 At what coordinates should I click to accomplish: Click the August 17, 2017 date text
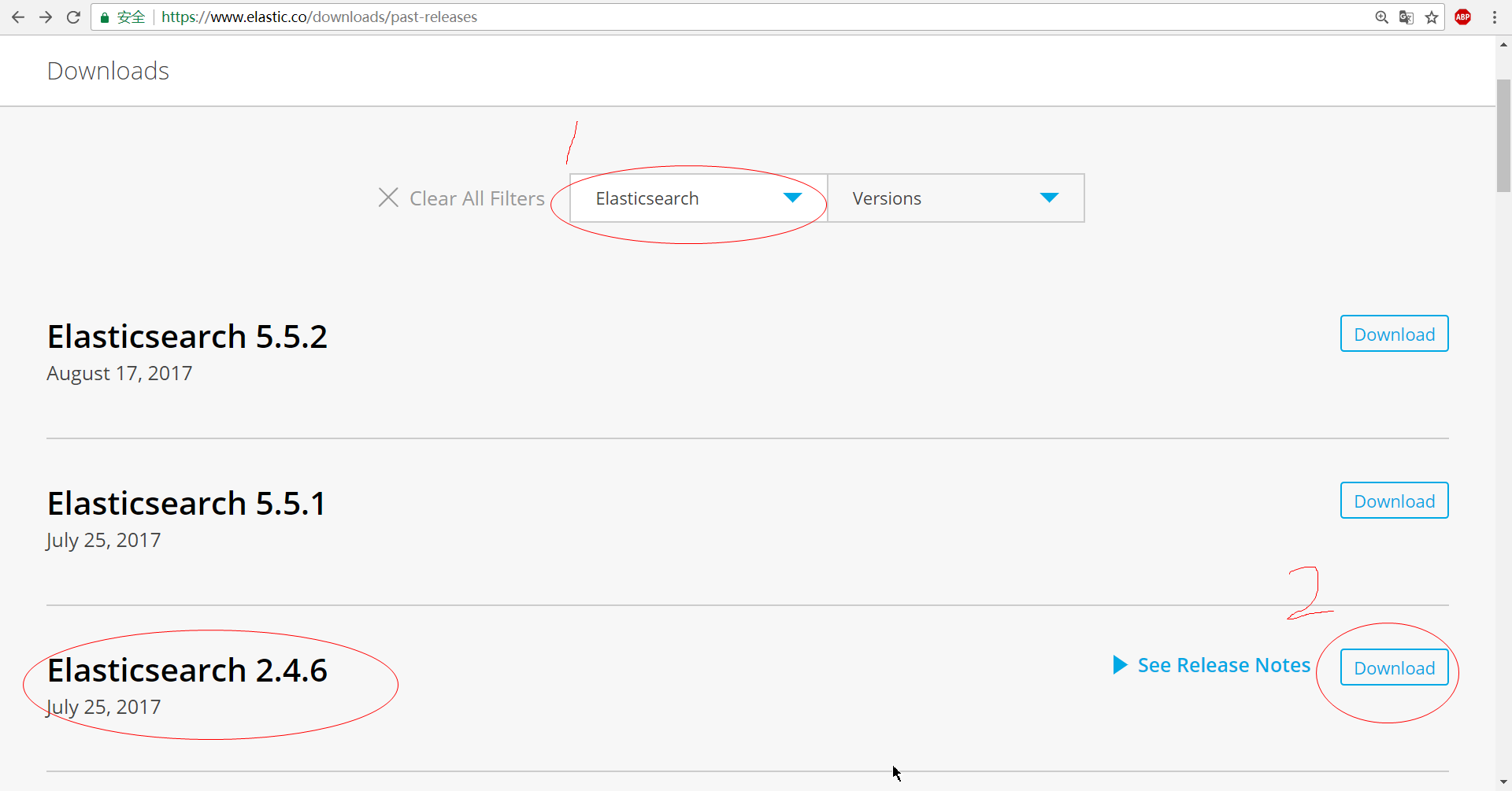click(x=120, y=373)
